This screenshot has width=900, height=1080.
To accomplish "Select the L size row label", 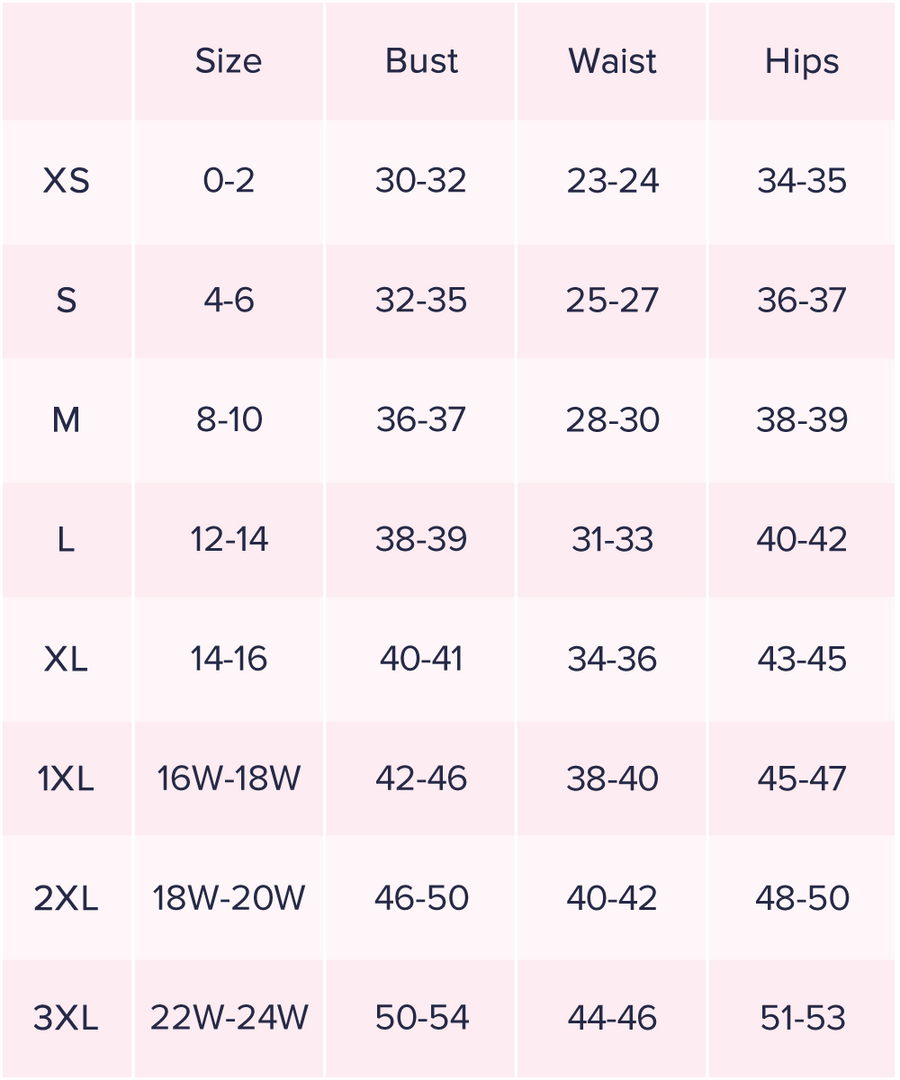I will 66,539.
